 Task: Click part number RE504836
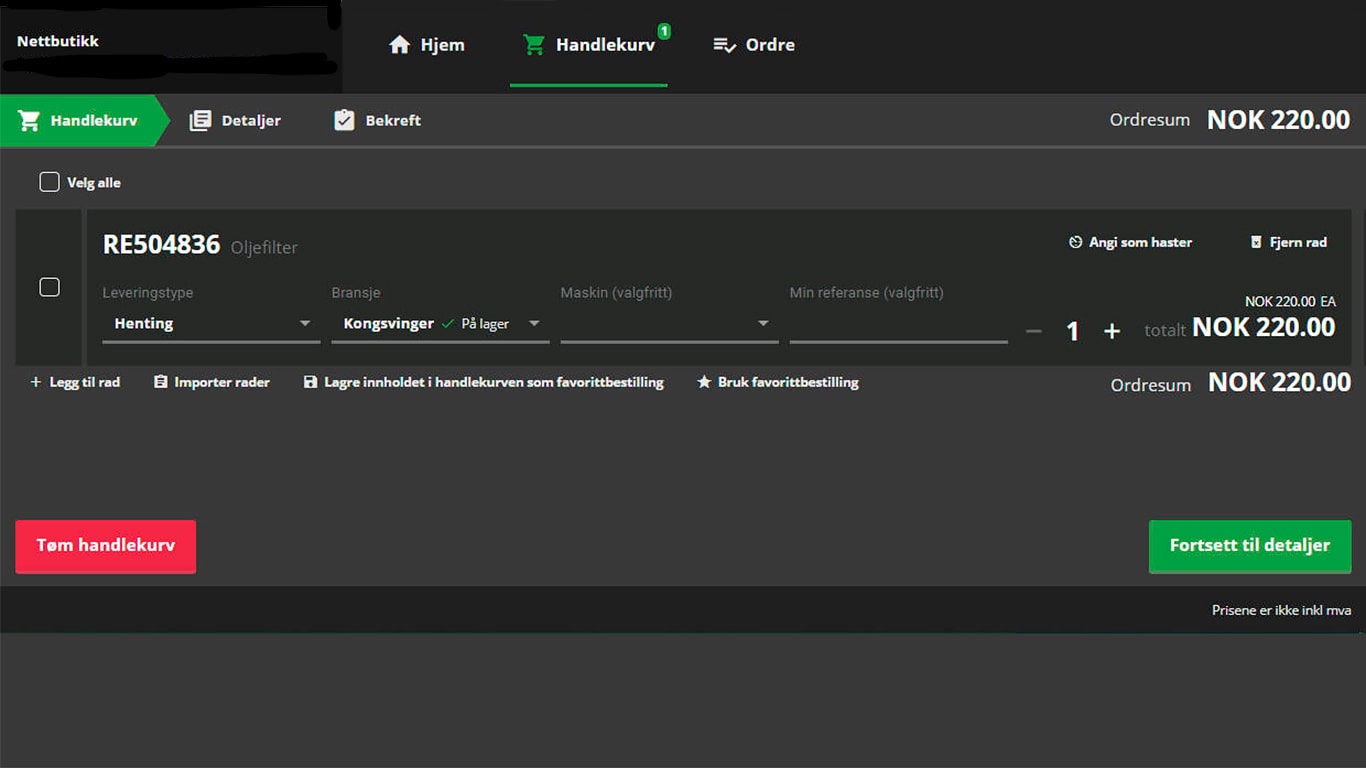(x=161, y=245)
